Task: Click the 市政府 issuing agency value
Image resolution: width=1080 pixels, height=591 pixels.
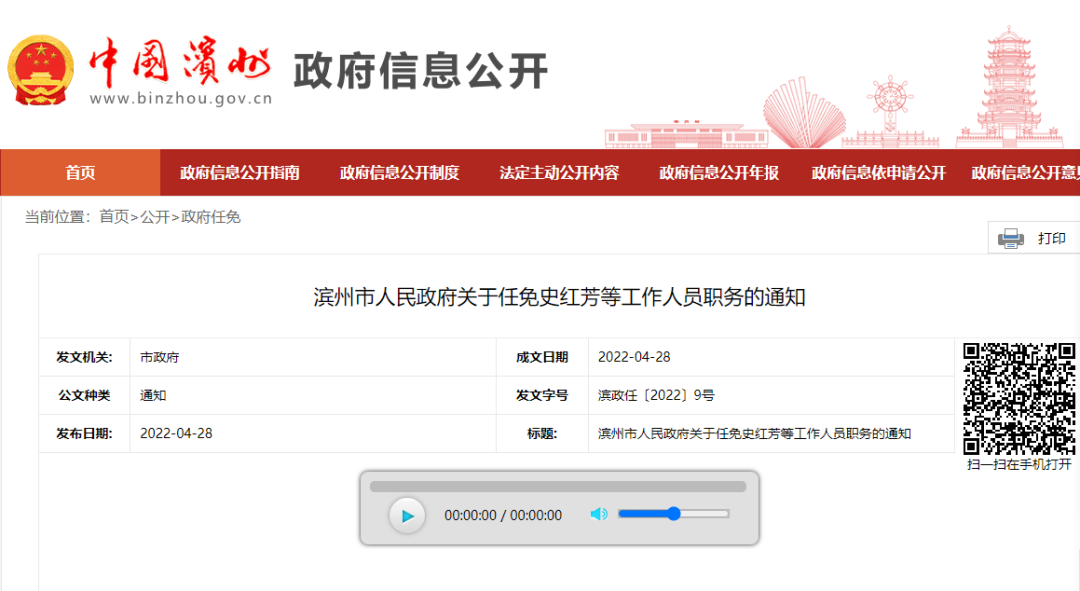Action: coord(160,357)
